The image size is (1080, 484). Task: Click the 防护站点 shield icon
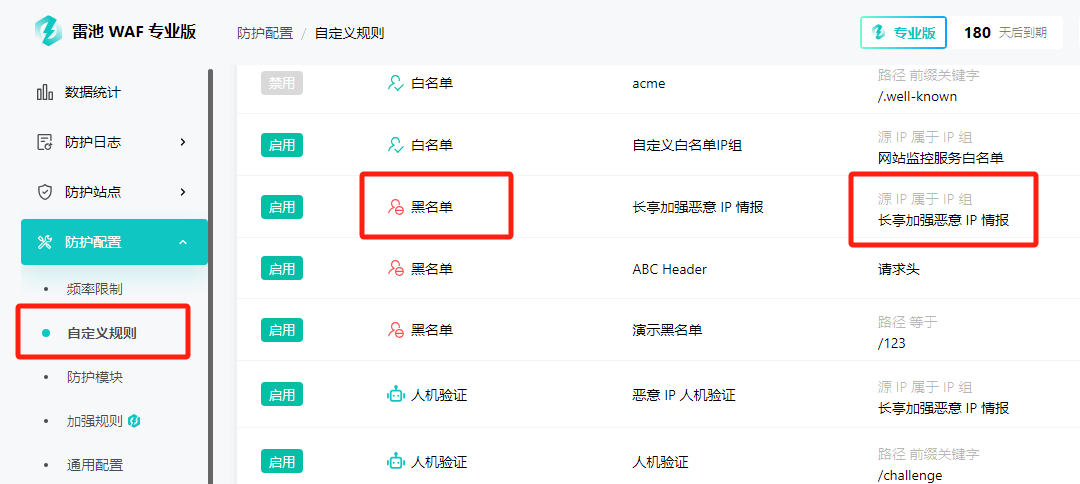[45, 192]
